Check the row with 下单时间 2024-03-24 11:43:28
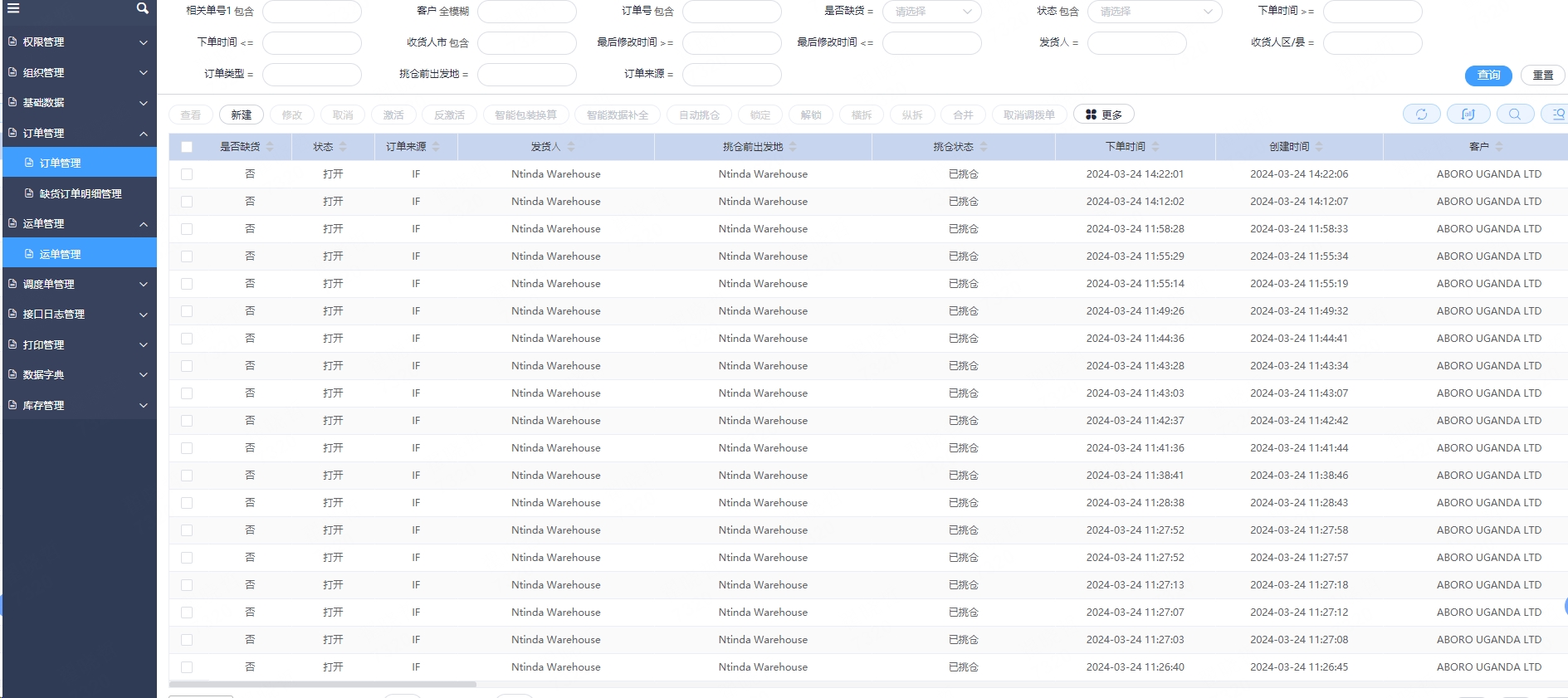The width and height of the screenshot is (1568, 698). click(187, 366)
